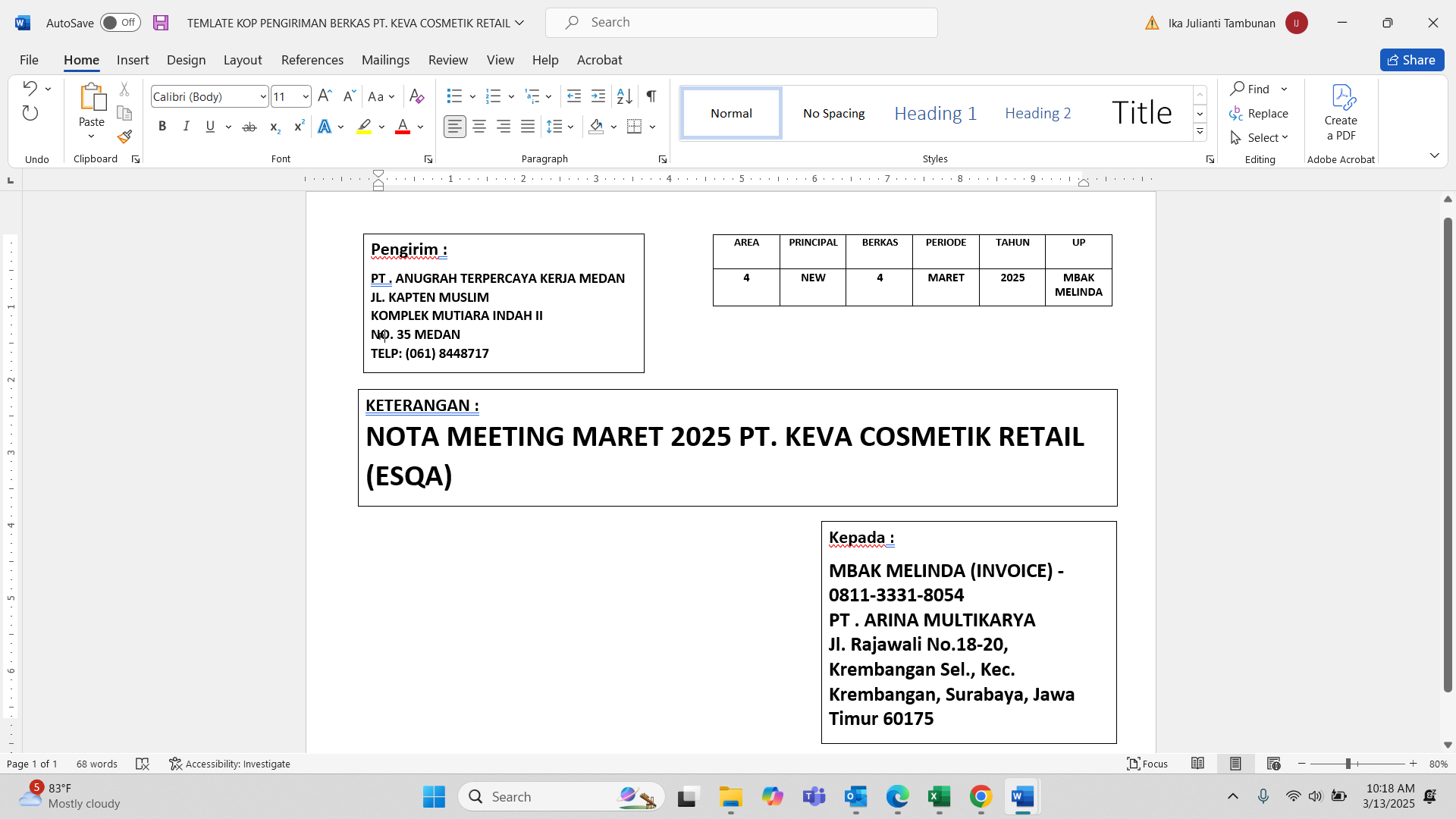Image resolution: width=1456 pixels, height=819 pixels.
Task: Switch to Read Mode view
Action: tap(1197, 764)
